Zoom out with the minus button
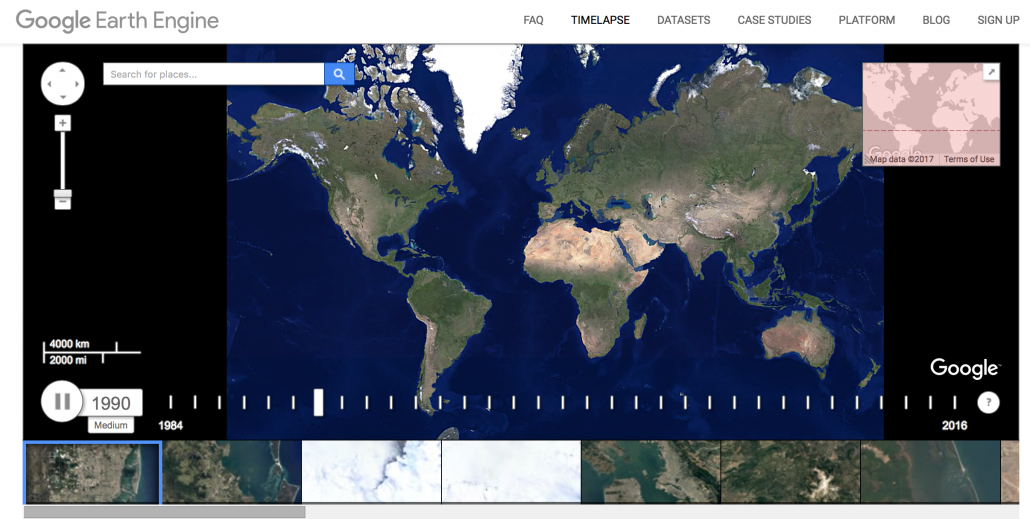This screenshot has height=519, width=1030. [62, 202]
